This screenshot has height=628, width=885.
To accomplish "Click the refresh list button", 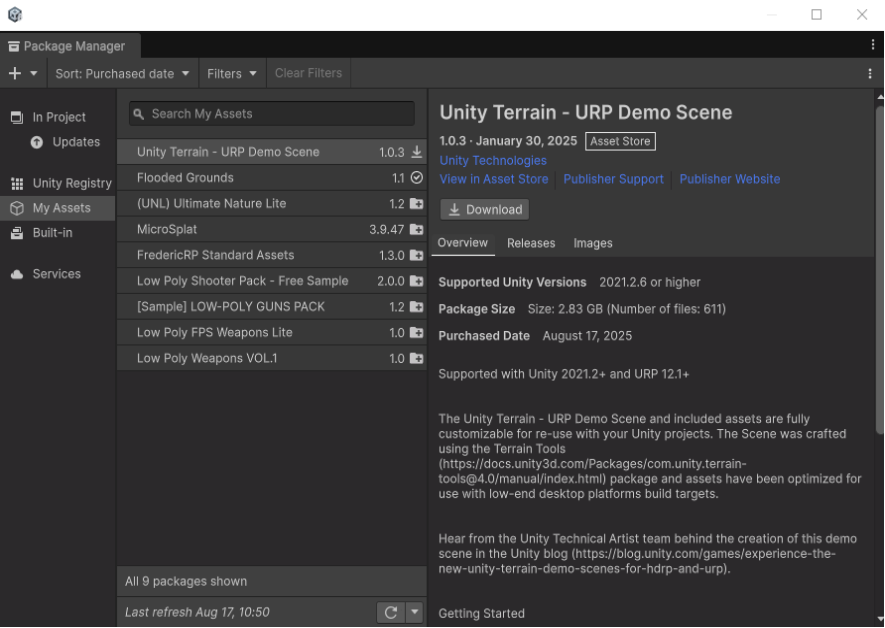I will 391,612.
